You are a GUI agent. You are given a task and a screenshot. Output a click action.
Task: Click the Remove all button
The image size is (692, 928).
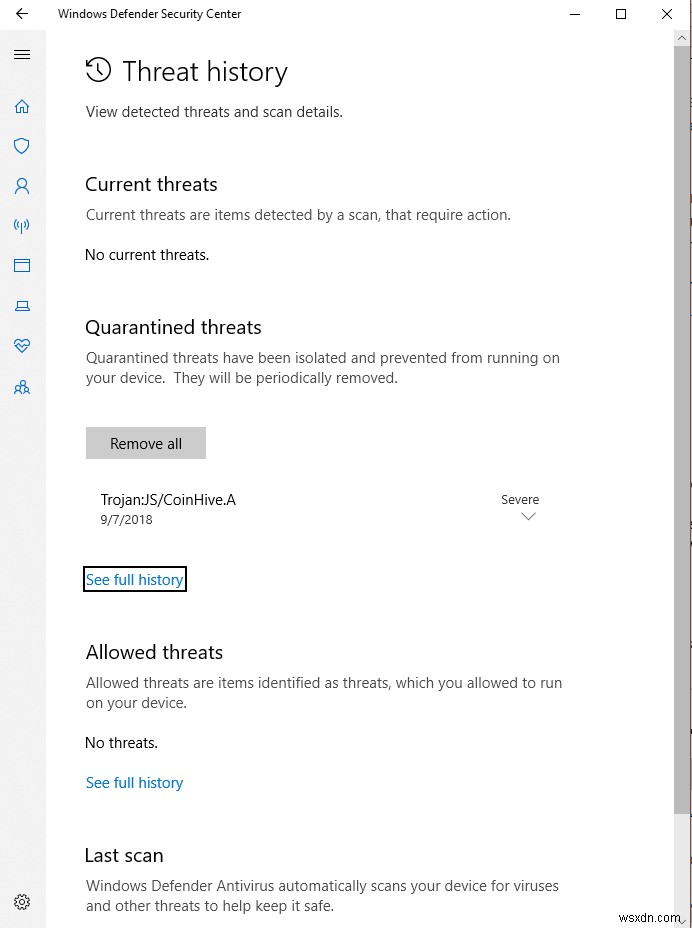[x=145, y=443]
